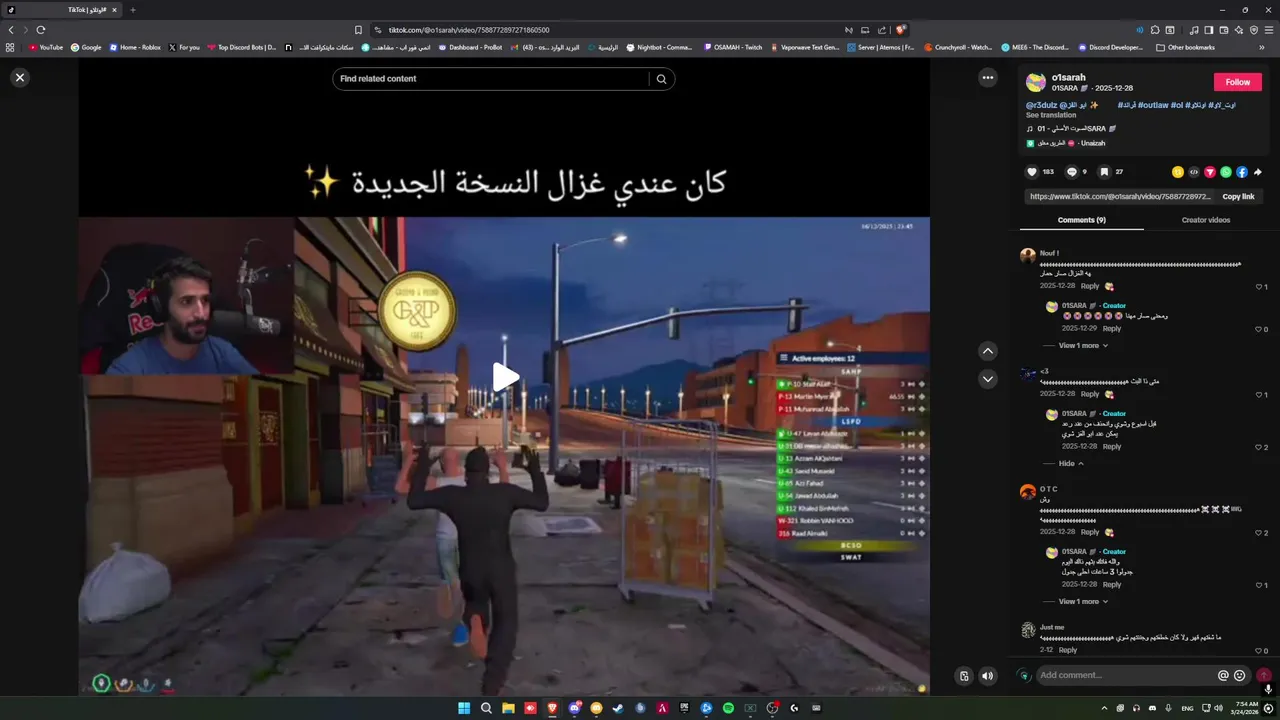This screenshot has width=1280, height=720.
Task: Reply to Just me comment
Action: pos(1068,650)
